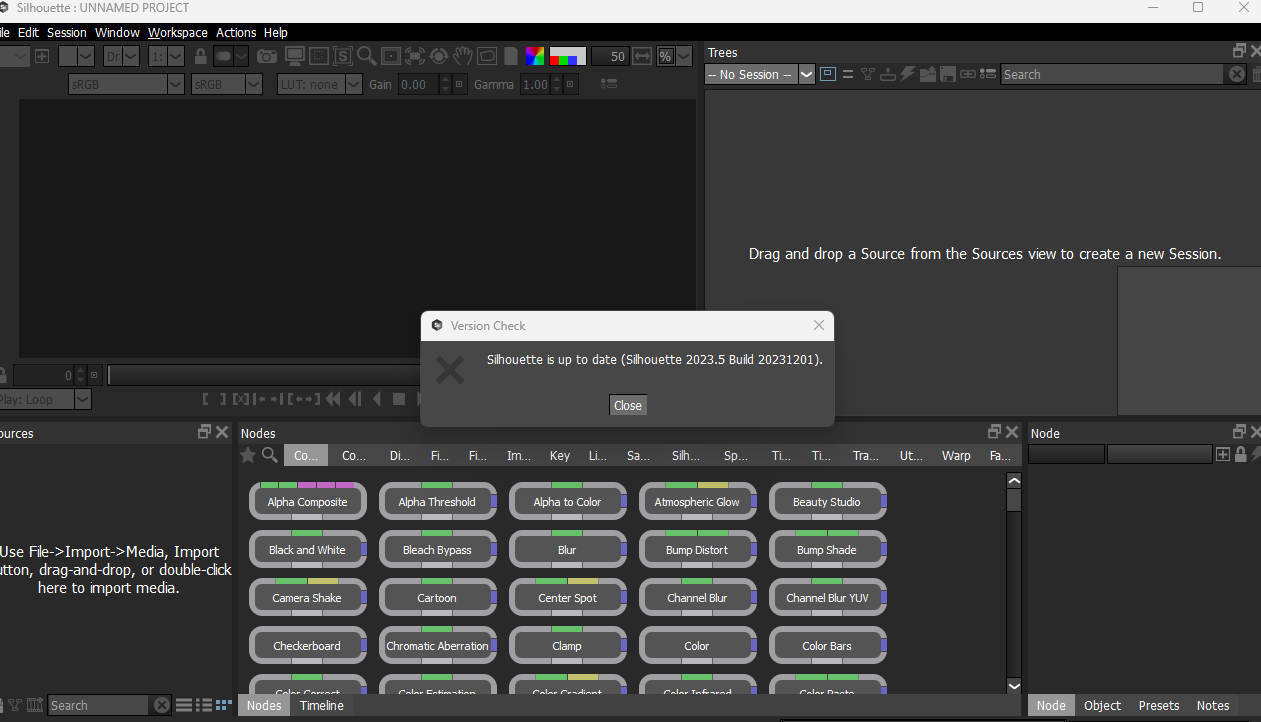Click the viewer options list icon after Gamma
This screenshot has width=1261, height=722.
click(x=608, y=85)
